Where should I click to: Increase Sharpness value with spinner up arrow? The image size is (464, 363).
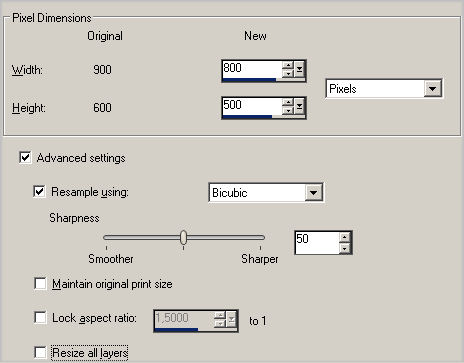pos(345,237)
